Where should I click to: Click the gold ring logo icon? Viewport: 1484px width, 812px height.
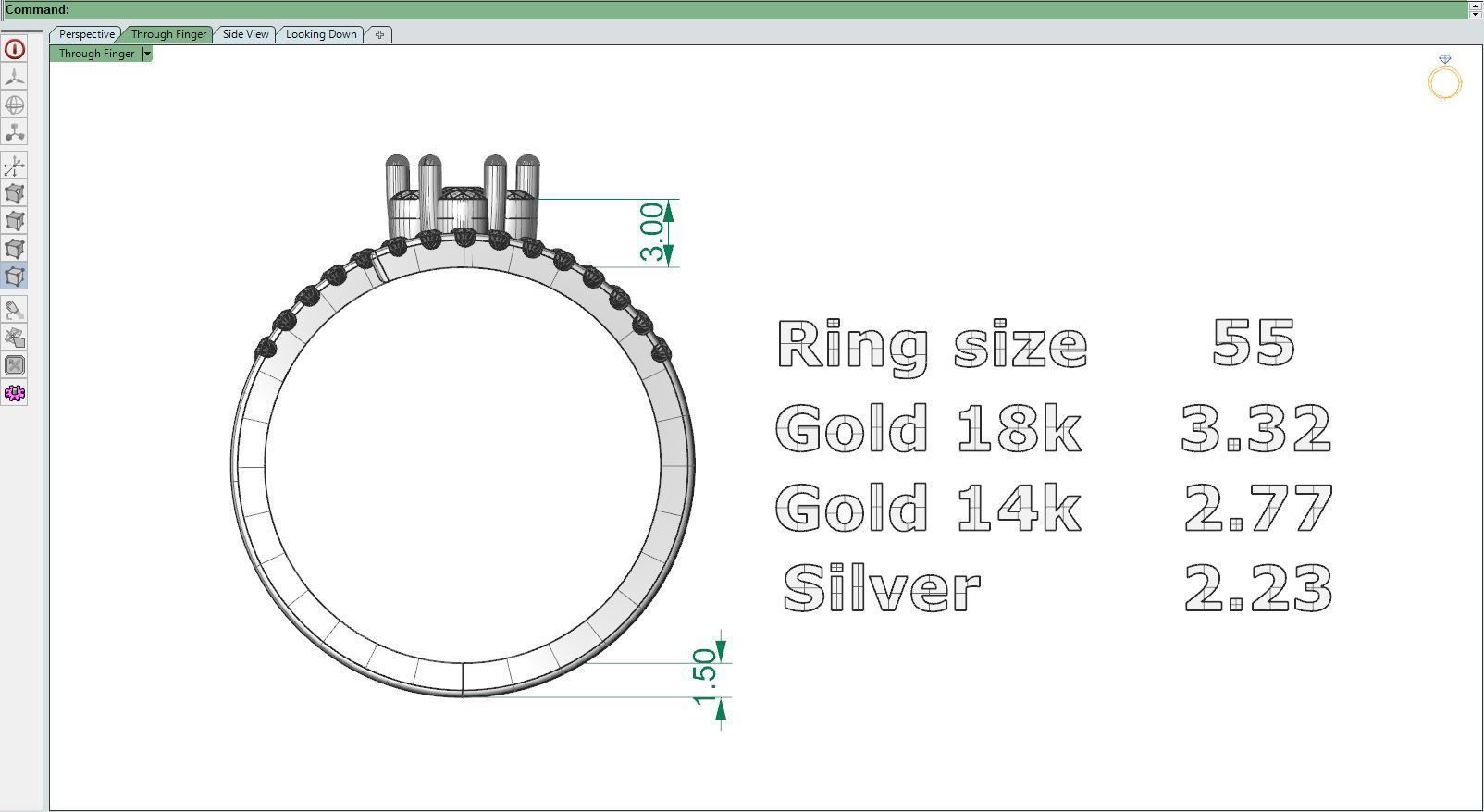click(x=1444, y=77)
